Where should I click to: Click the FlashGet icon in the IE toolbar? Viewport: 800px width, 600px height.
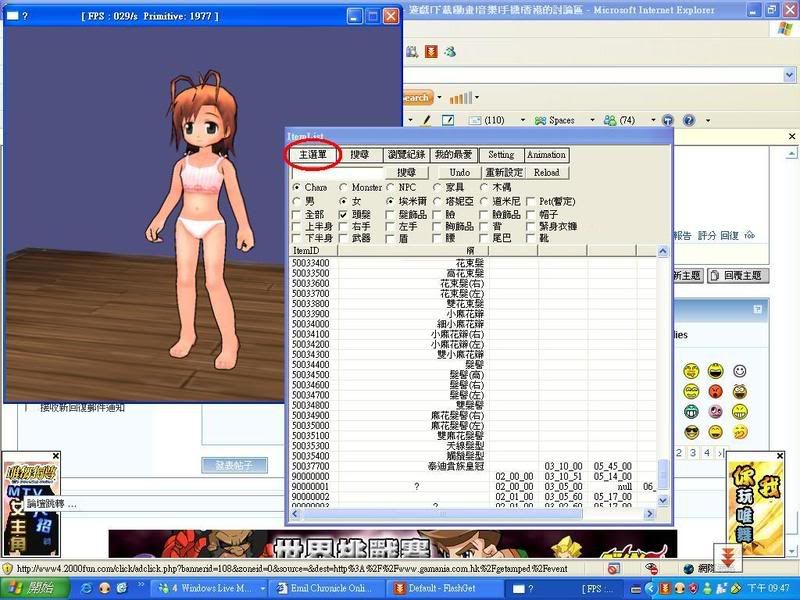tap(430, 51)
